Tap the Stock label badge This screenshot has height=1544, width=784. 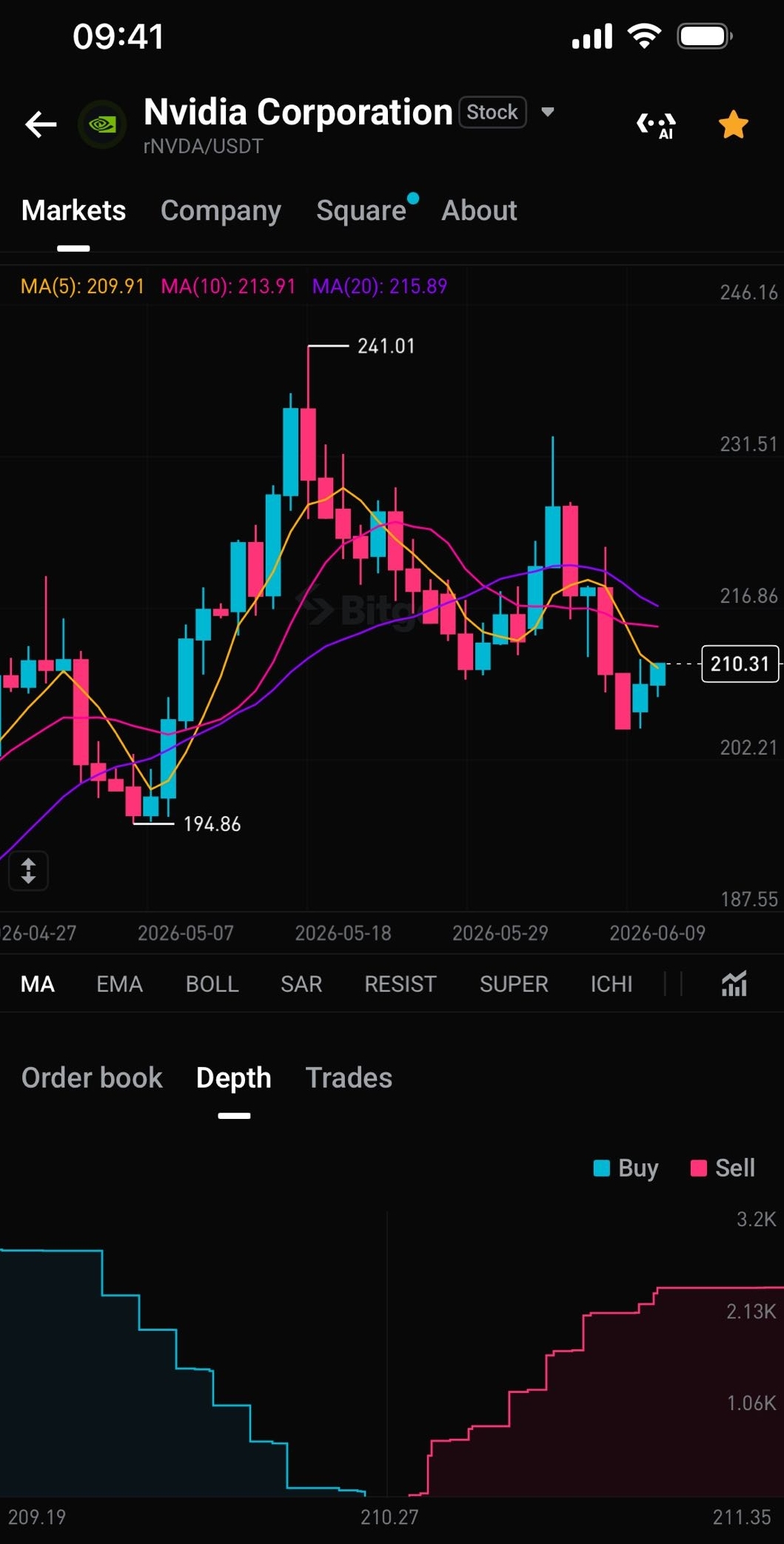click(x=492, y=113)
